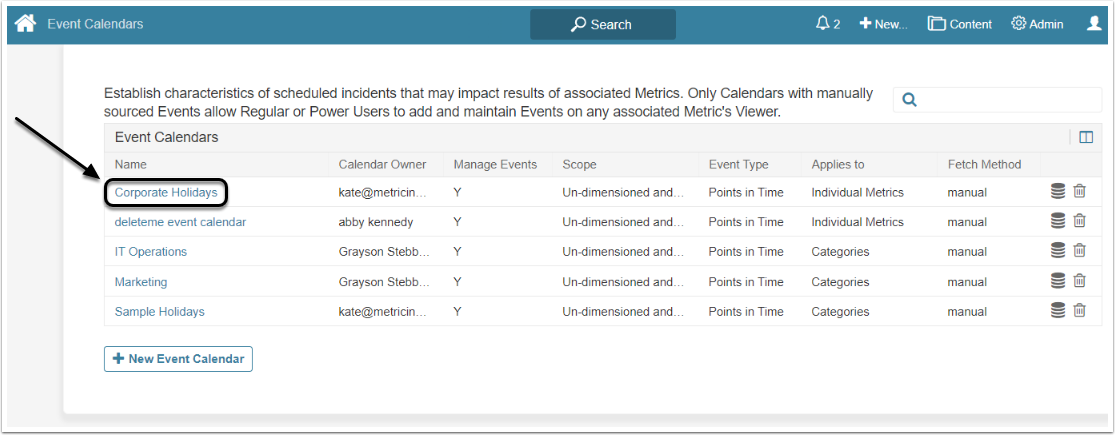Click the database icon for Corporate Holidays
Image resolution: width=1115 pixels, height=435 pixels.
pyautogui.click(x=1058, y=191)
